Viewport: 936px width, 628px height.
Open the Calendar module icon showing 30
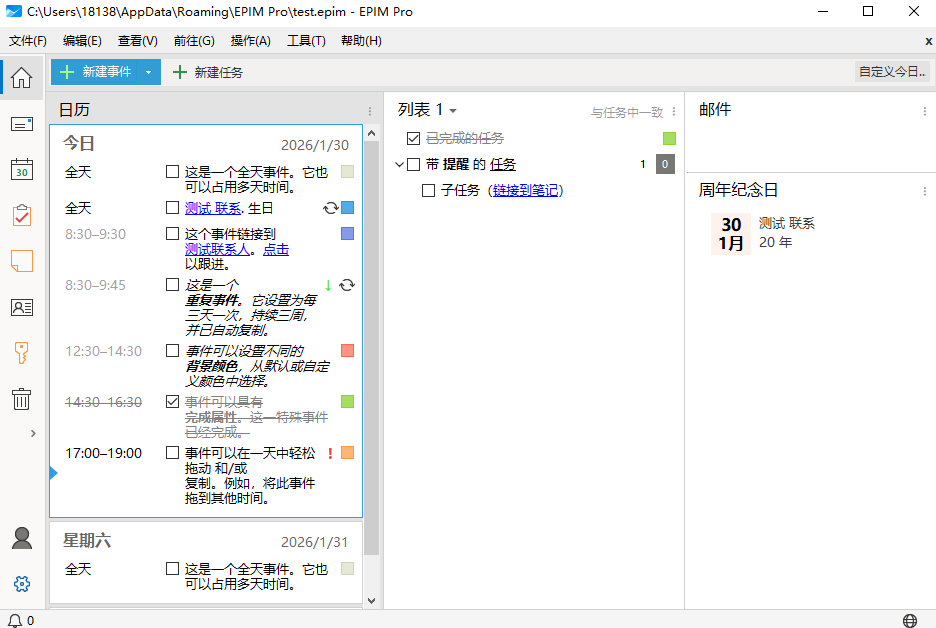(x=21, y=170)
